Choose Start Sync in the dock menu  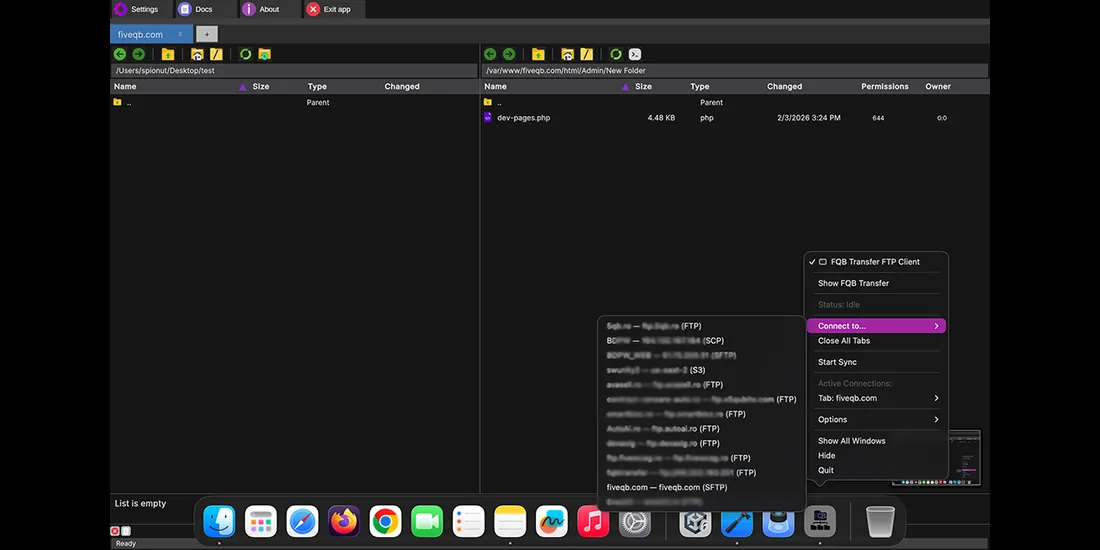click(x=837, y=362)
